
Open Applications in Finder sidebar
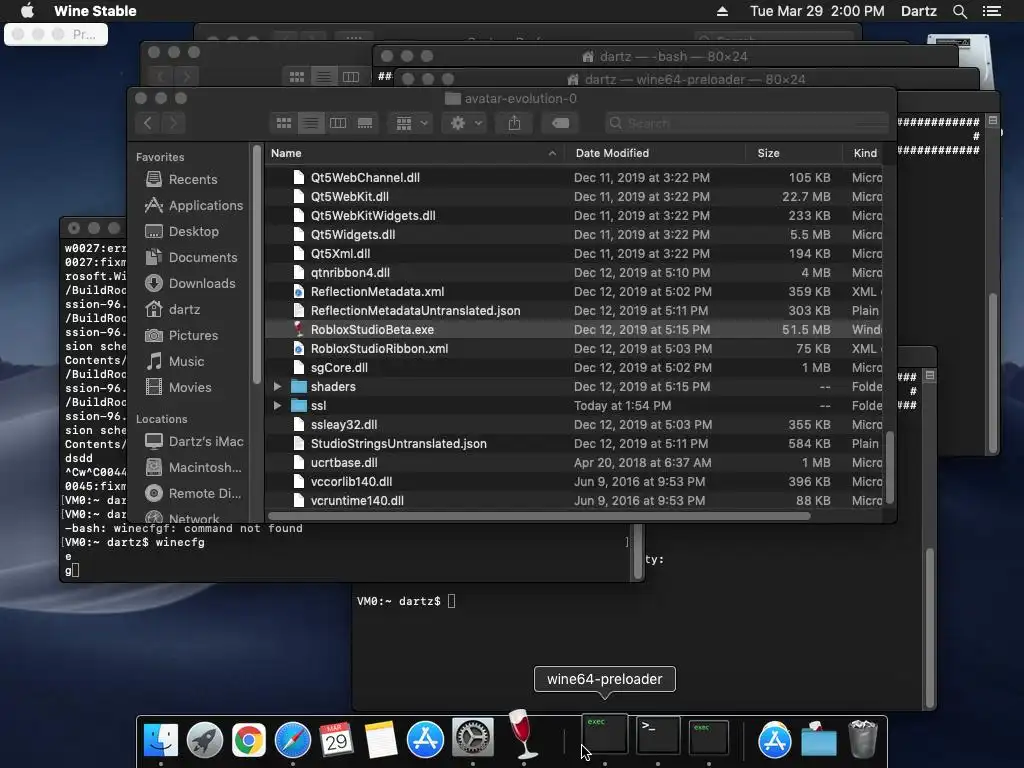coord(193,205)
